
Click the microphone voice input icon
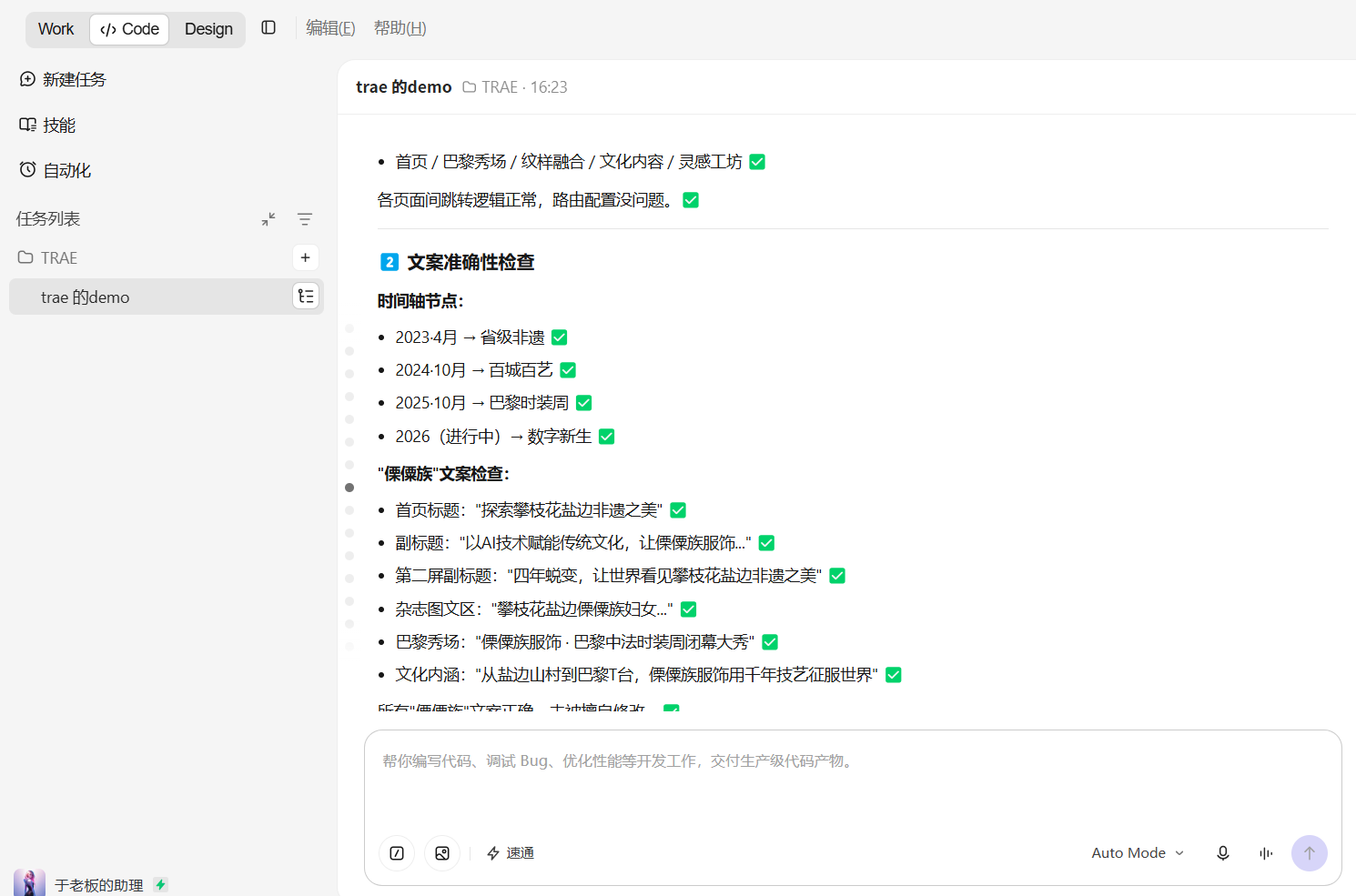click(1223, 853)
